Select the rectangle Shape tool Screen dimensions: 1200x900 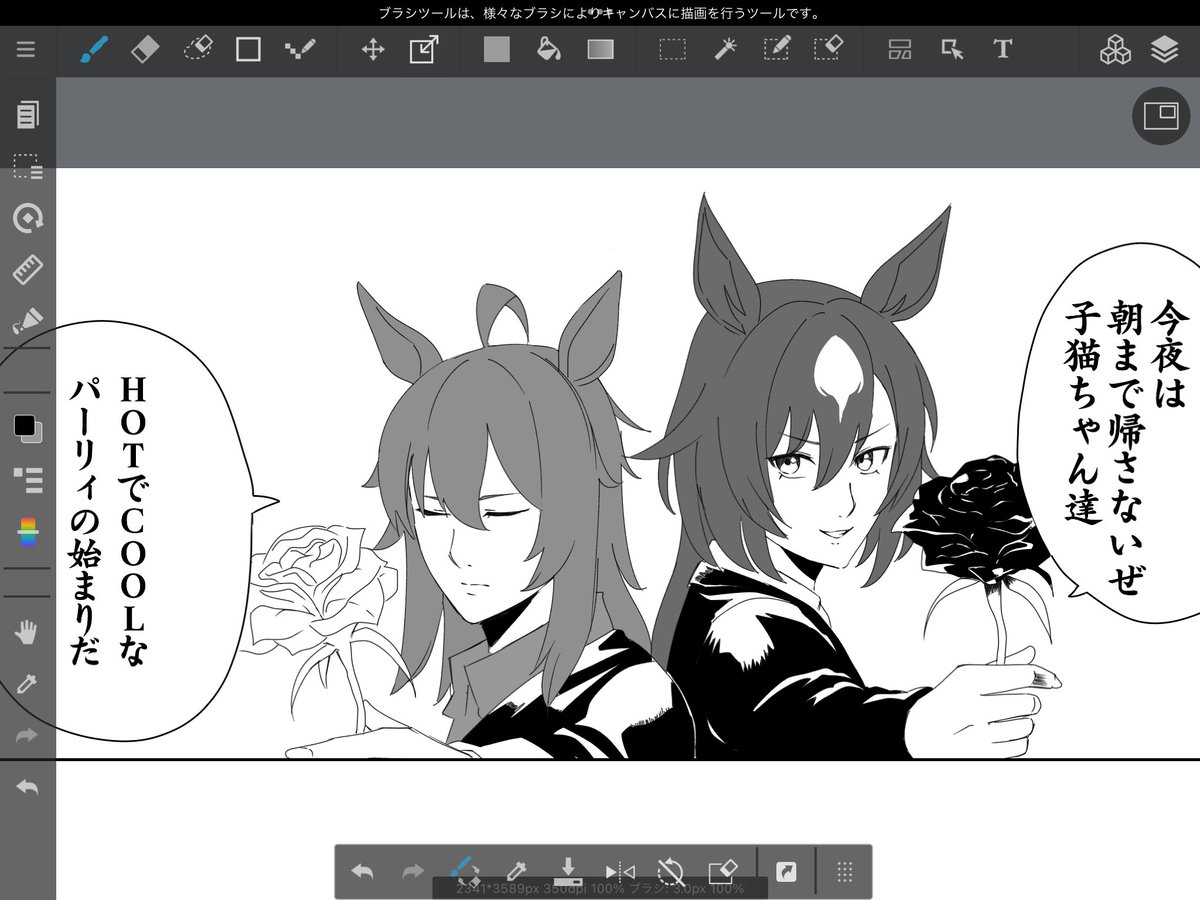[x=248, y=49]
